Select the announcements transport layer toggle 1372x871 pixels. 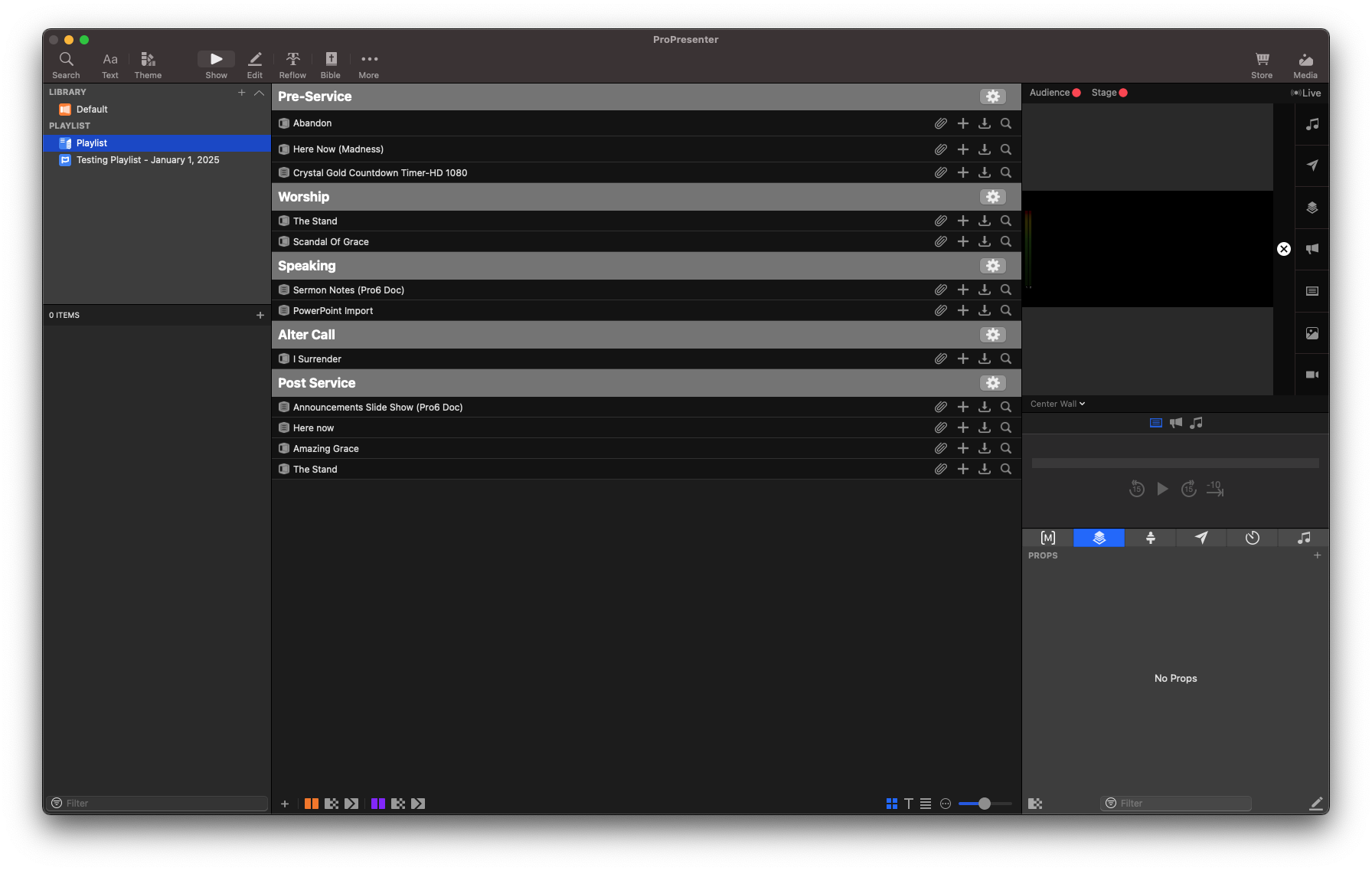(1176, 423)
